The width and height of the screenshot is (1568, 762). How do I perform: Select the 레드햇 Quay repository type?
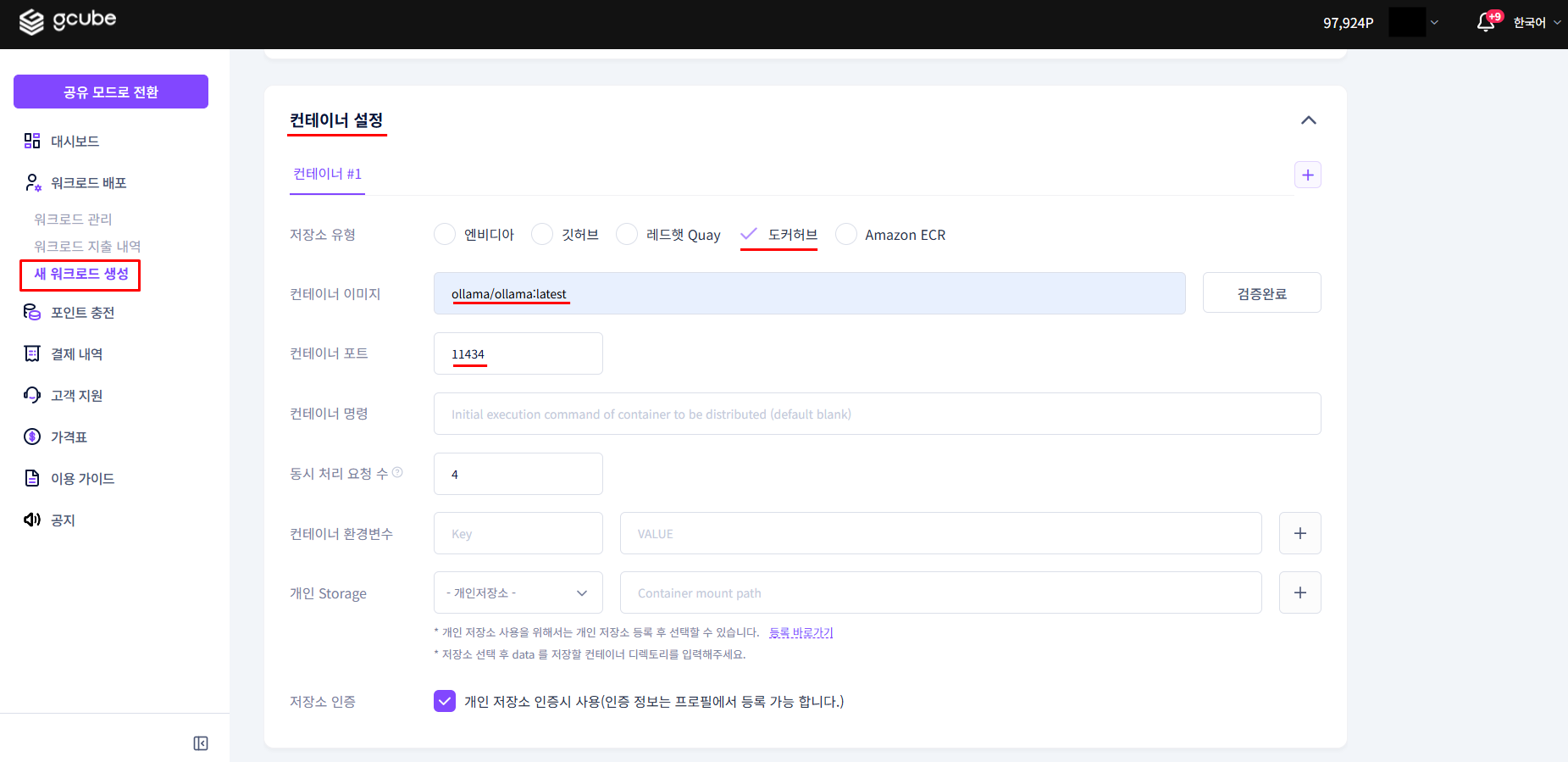pos(627,234)
